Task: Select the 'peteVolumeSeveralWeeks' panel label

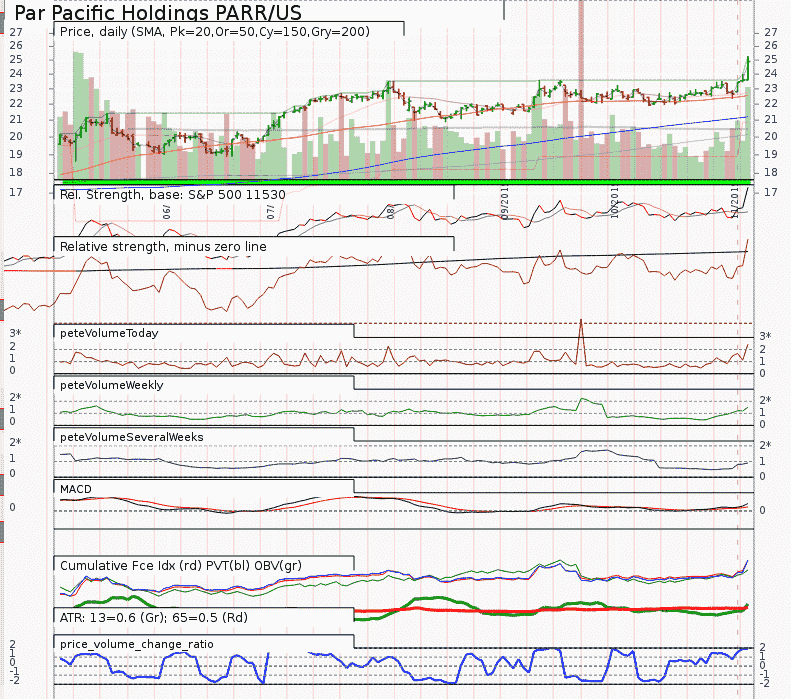Action: 132,437
